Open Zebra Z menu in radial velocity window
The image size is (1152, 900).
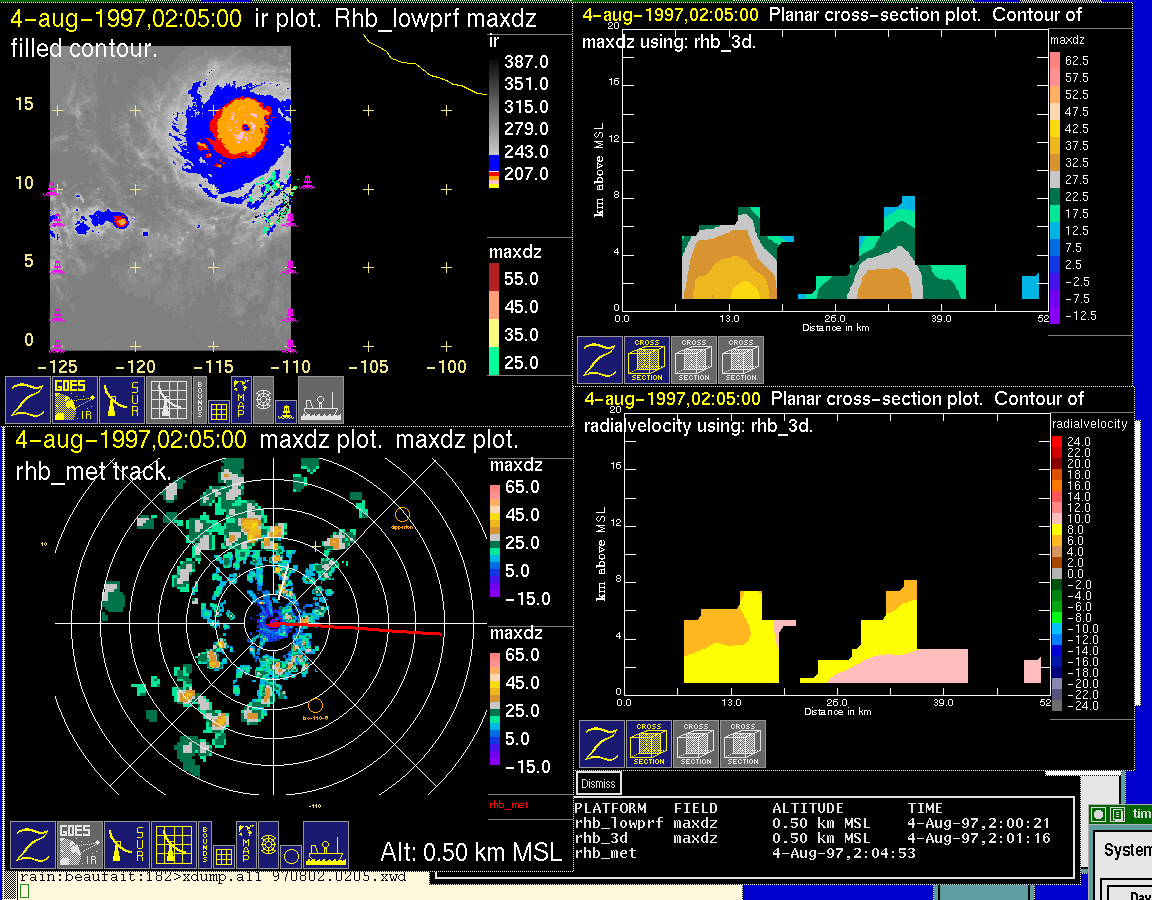click(601, 744)
